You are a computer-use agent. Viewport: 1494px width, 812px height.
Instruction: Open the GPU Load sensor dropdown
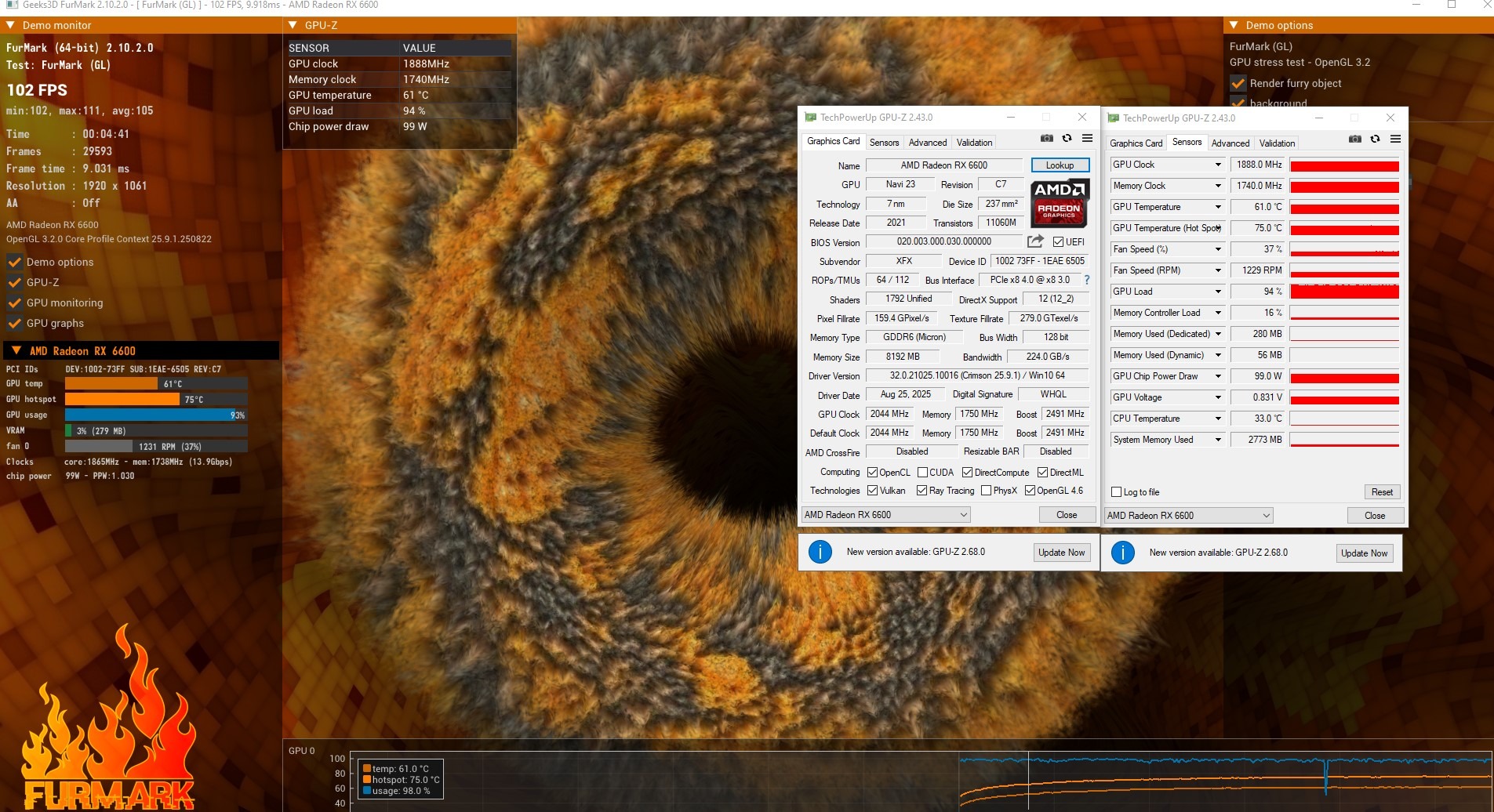point(1218,292)
